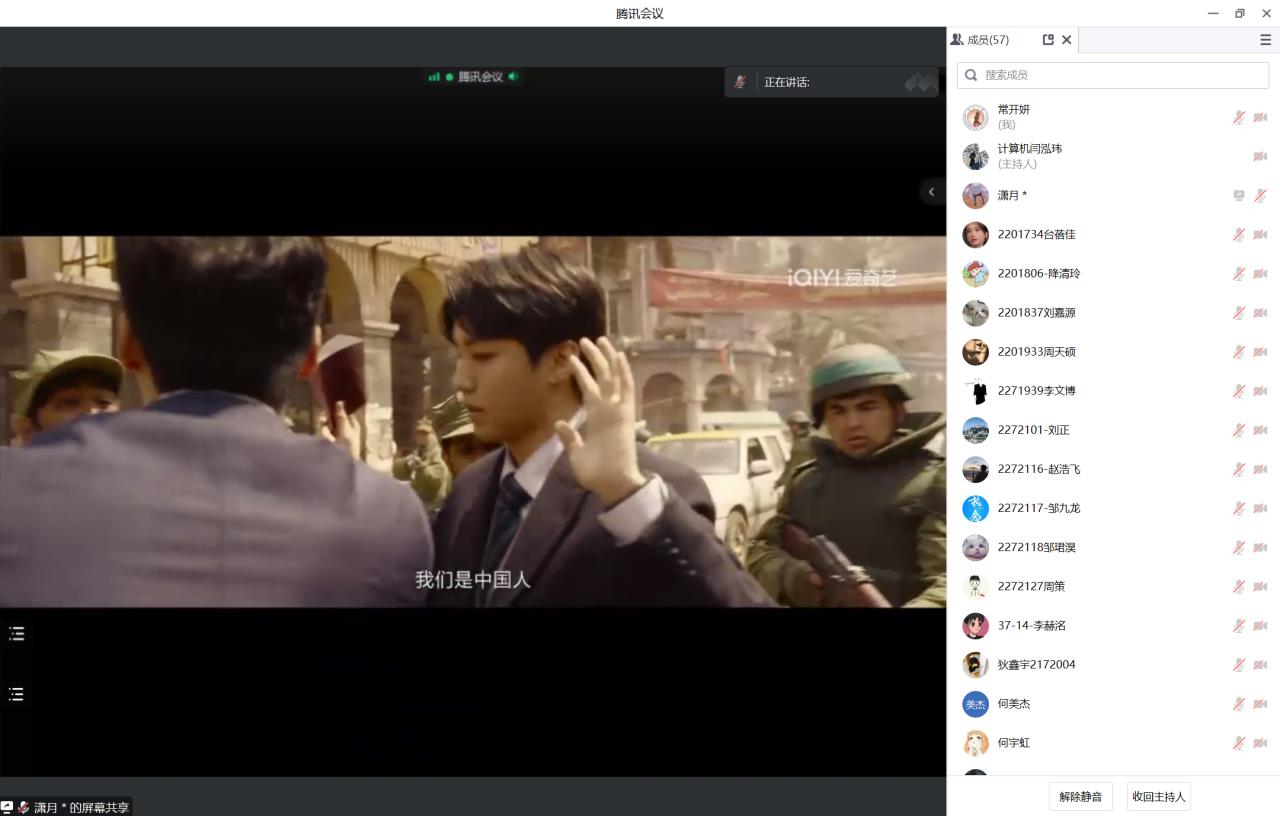
Task: Click the camera-off icon for 2272118邹珺淏
Action: (x=1260, y=548)
